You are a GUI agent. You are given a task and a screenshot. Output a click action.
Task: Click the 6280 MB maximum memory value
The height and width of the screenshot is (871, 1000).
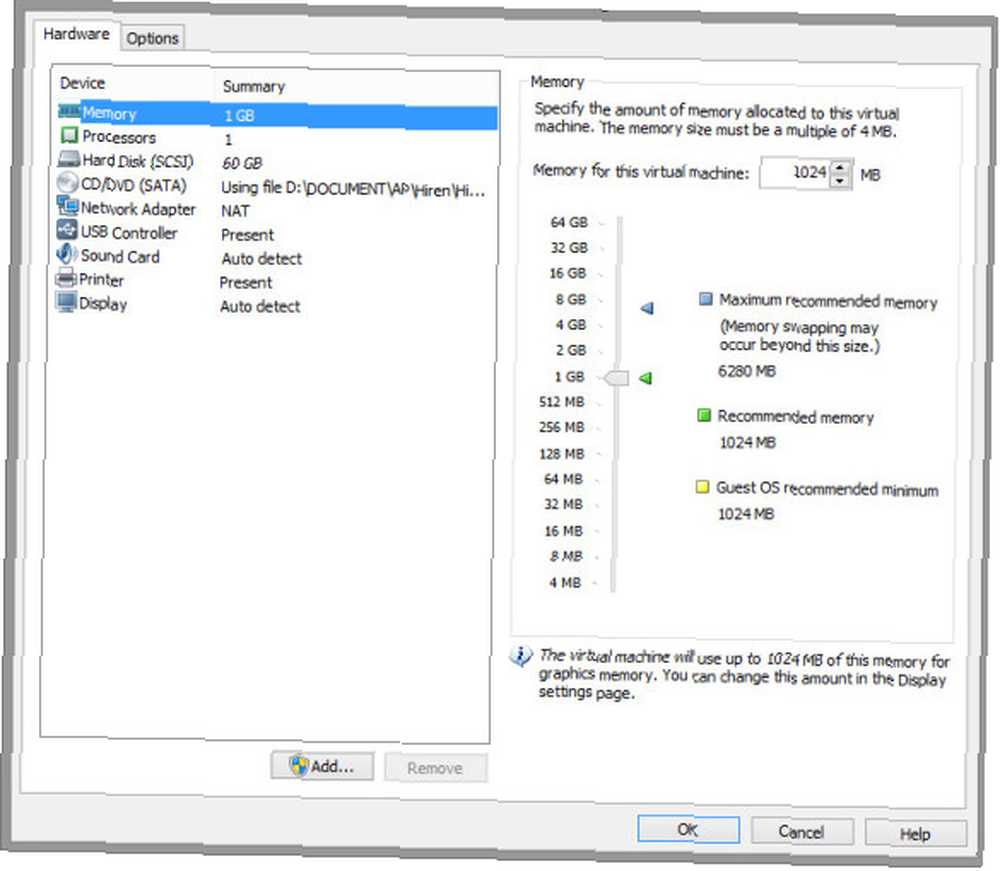tap(747, 370)
